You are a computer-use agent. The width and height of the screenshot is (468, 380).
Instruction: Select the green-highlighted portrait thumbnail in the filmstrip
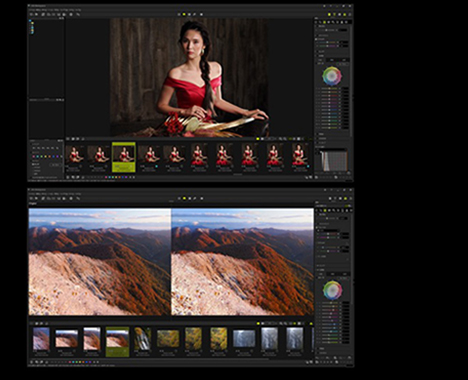pyautogui.click(x=124, y=157)
